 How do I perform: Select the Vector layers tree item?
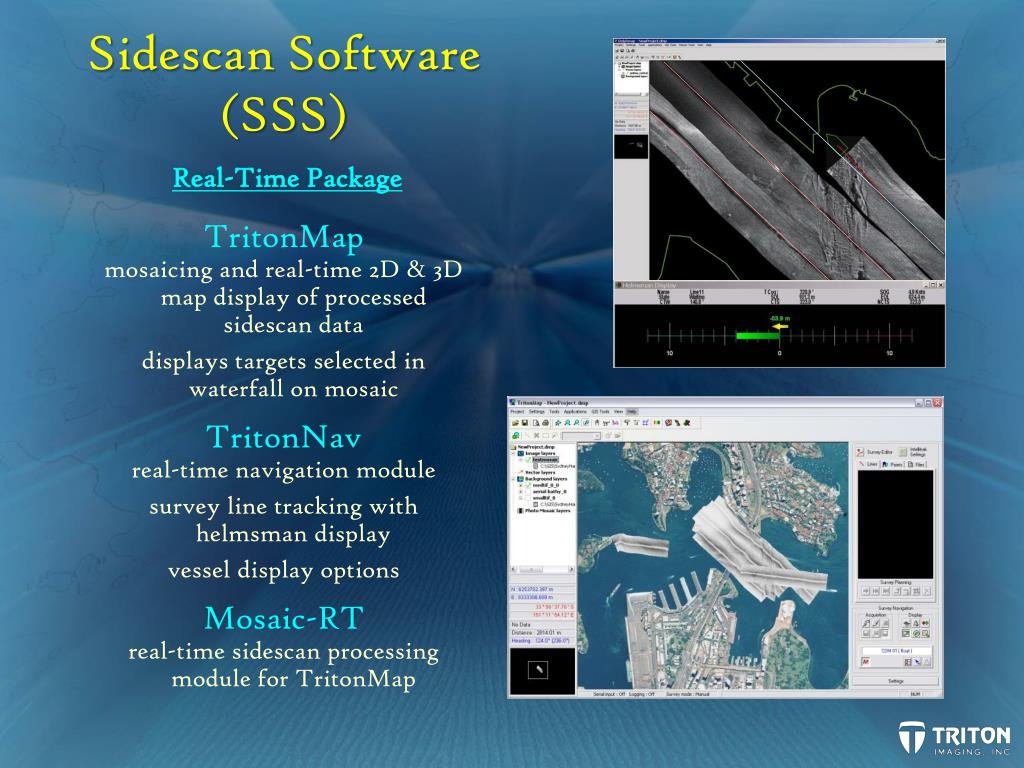point(539,473)
